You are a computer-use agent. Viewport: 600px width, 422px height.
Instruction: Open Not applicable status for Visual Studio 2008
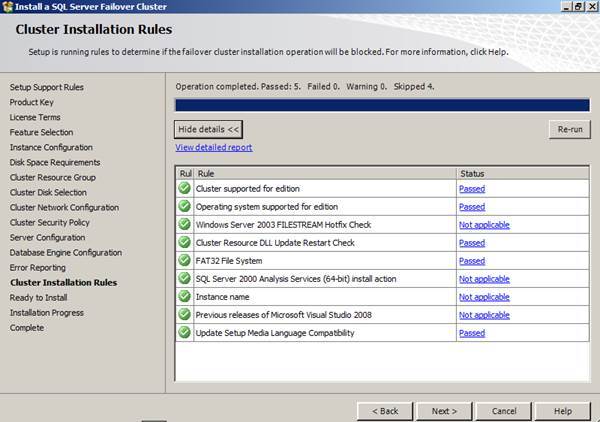pos(484,315)
